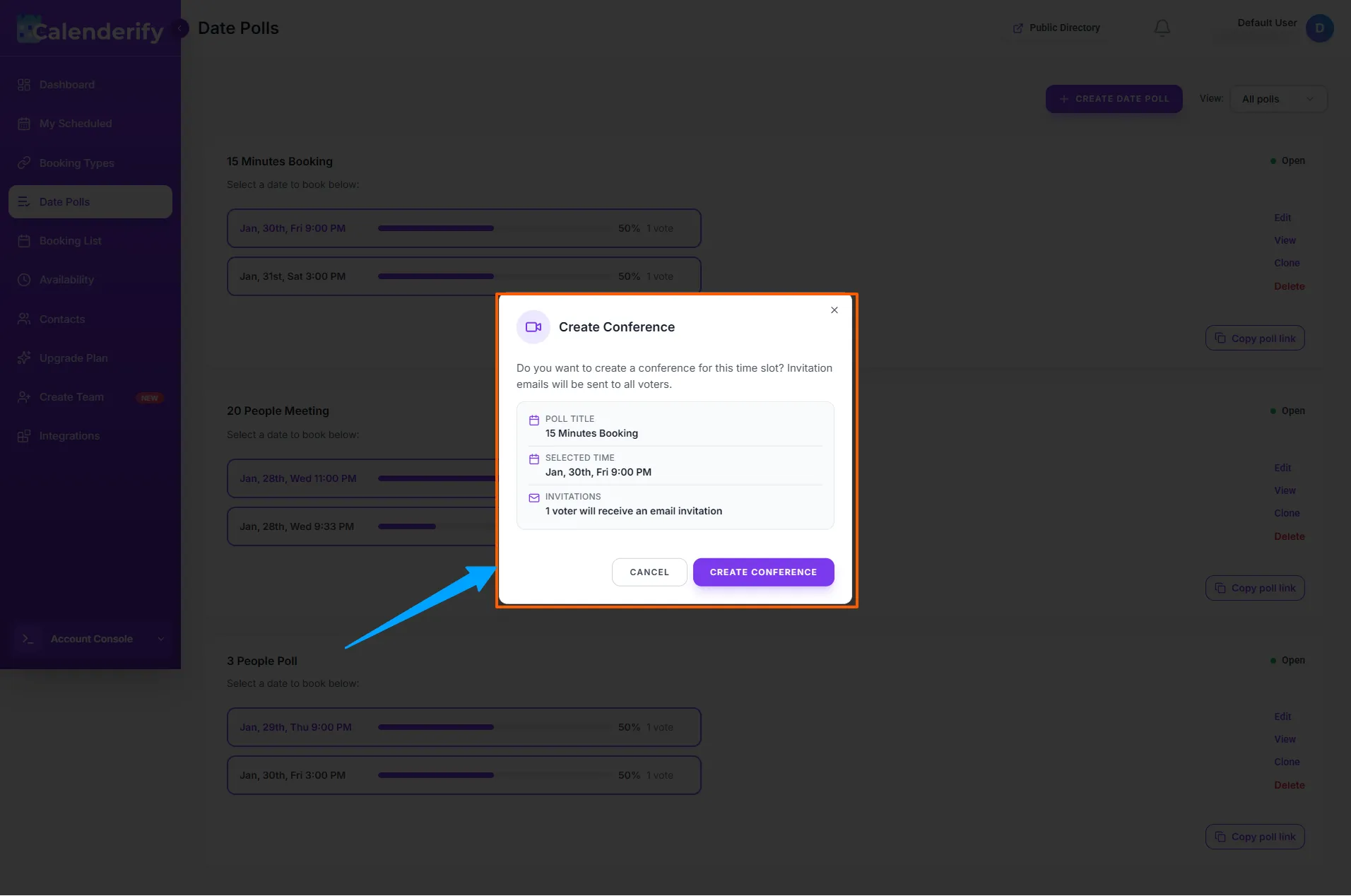The image size is (1351, 896).
Task: Click the Calenderify logo
Action: click(90, 30)
